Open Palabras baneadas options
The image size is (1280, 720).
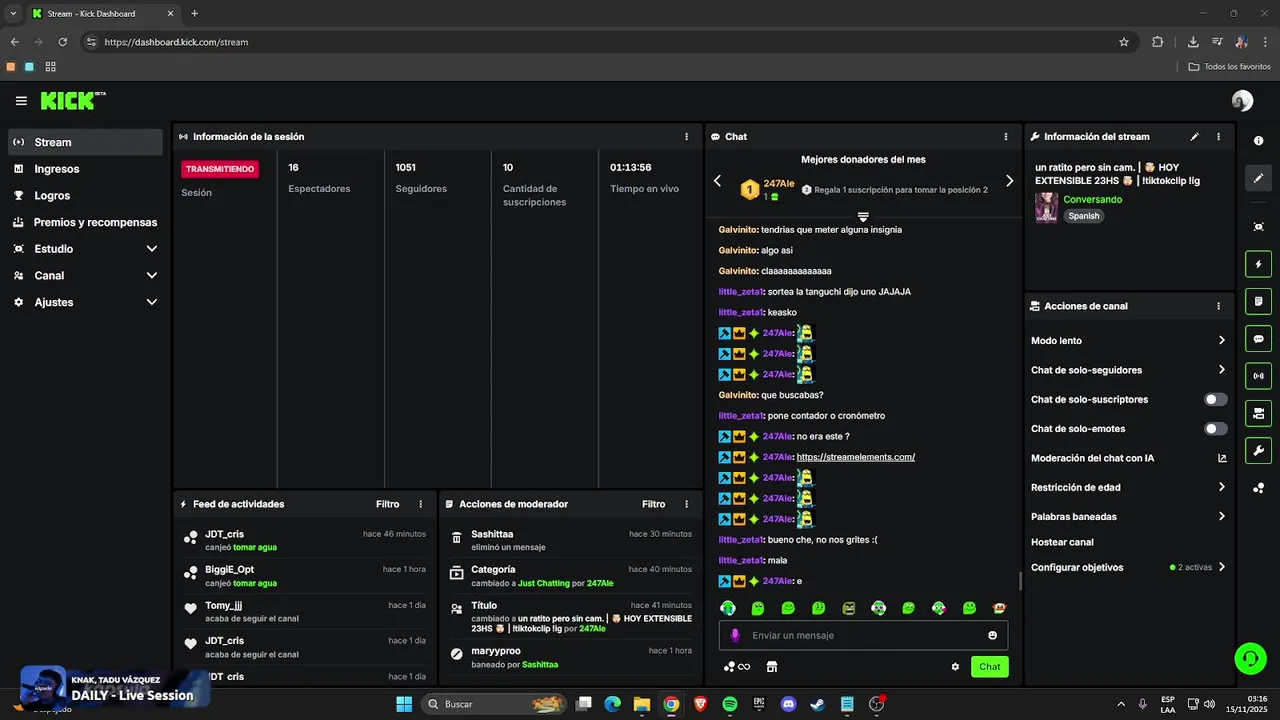[x=1129, y=517]
